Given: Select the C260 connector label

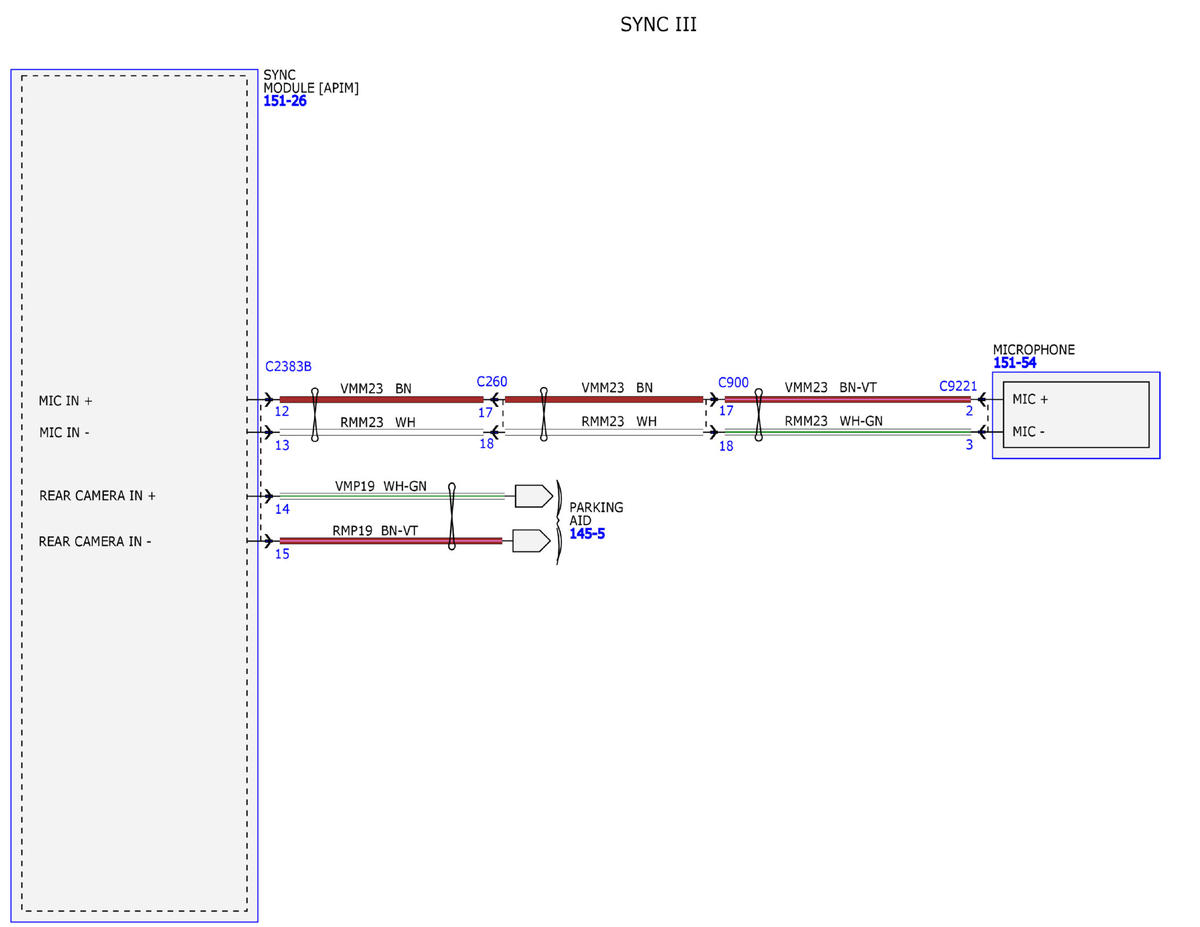Looking at the screenshot, I should [x=492, y=382].
